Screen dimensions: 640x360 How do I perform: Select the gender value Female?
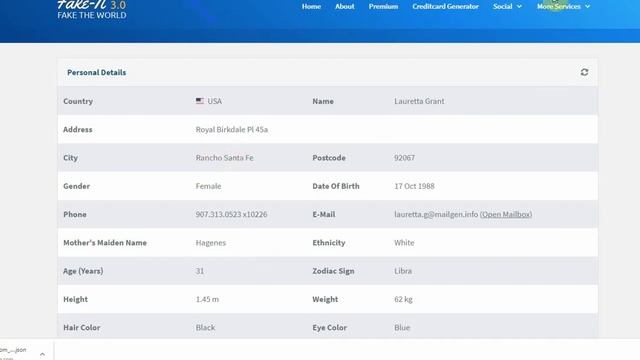click(x=208, y=186)
